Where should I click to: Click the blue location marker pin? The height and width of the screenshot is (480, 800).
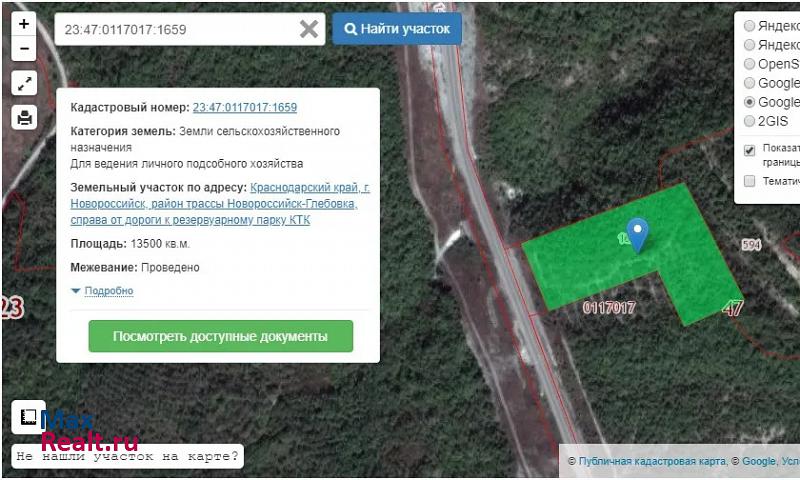pos(636,233)
